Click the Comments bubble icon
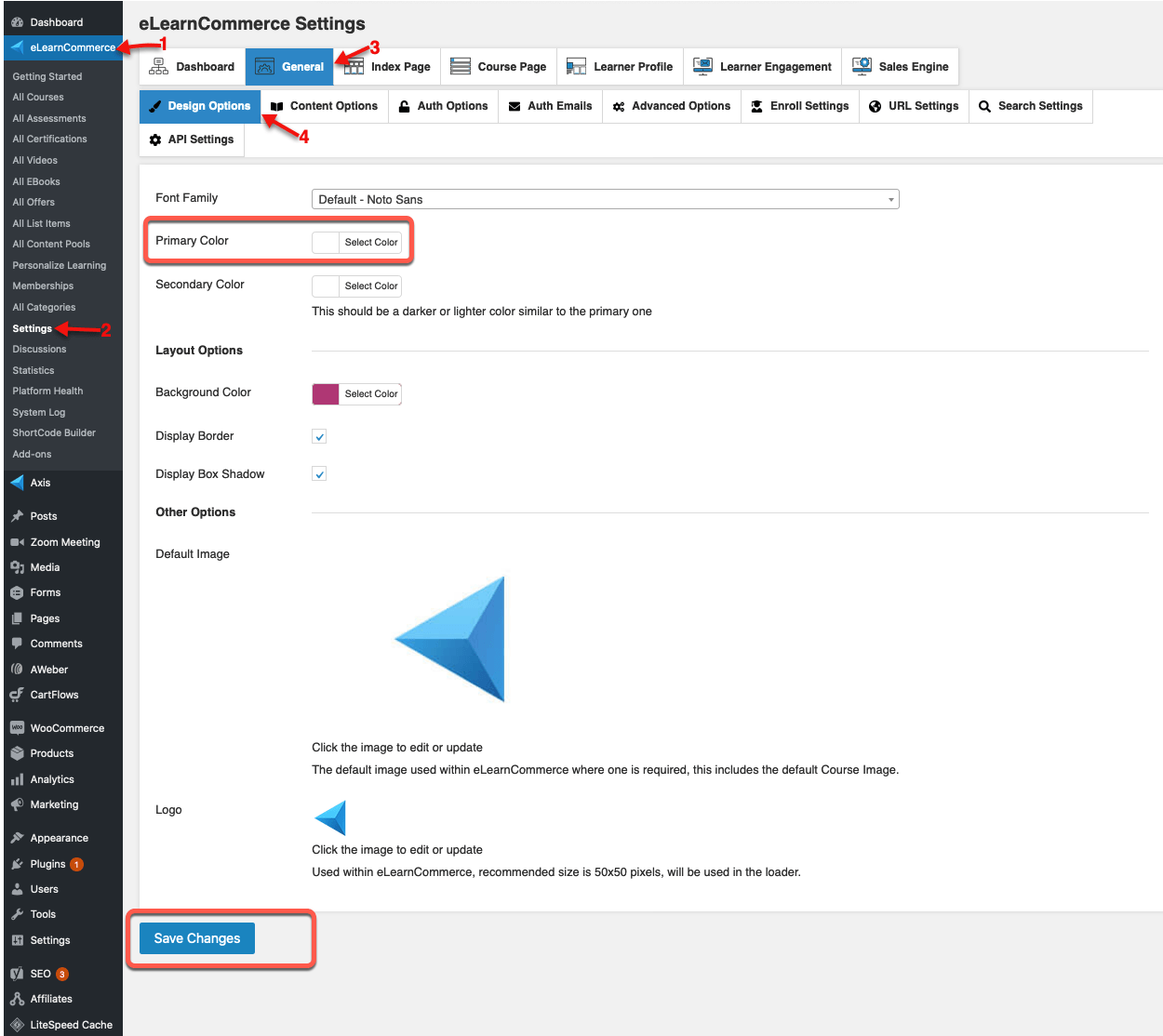 click(x=17, y=644)
